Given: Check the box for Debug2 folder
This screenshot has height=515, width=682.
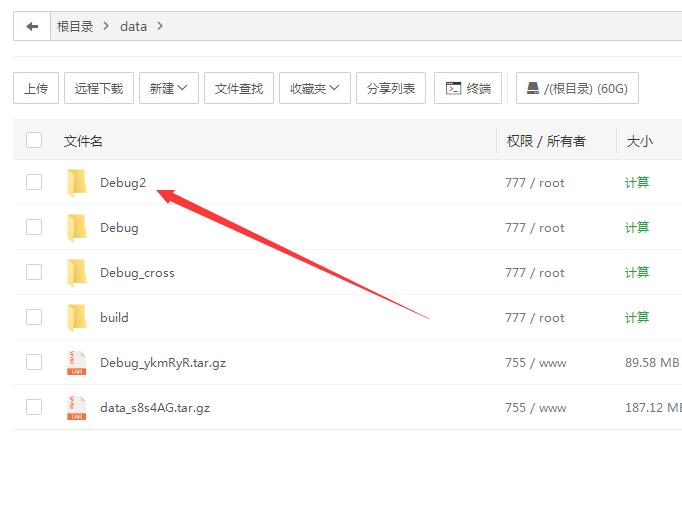Looking at the screenshot, I should tap(34, 182).
